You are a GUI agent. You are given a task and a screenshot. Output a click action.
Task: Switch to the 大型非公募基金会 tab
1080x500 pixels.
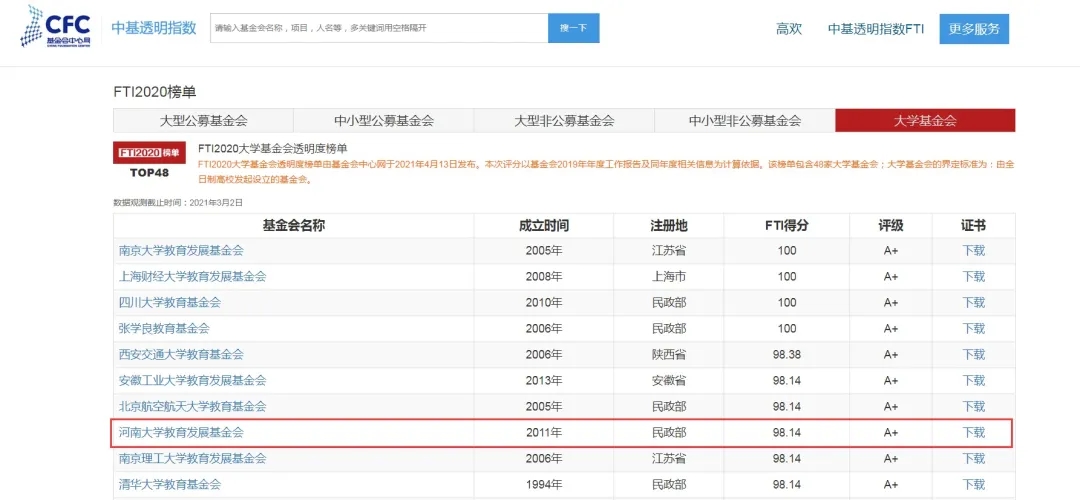point(564,121)
